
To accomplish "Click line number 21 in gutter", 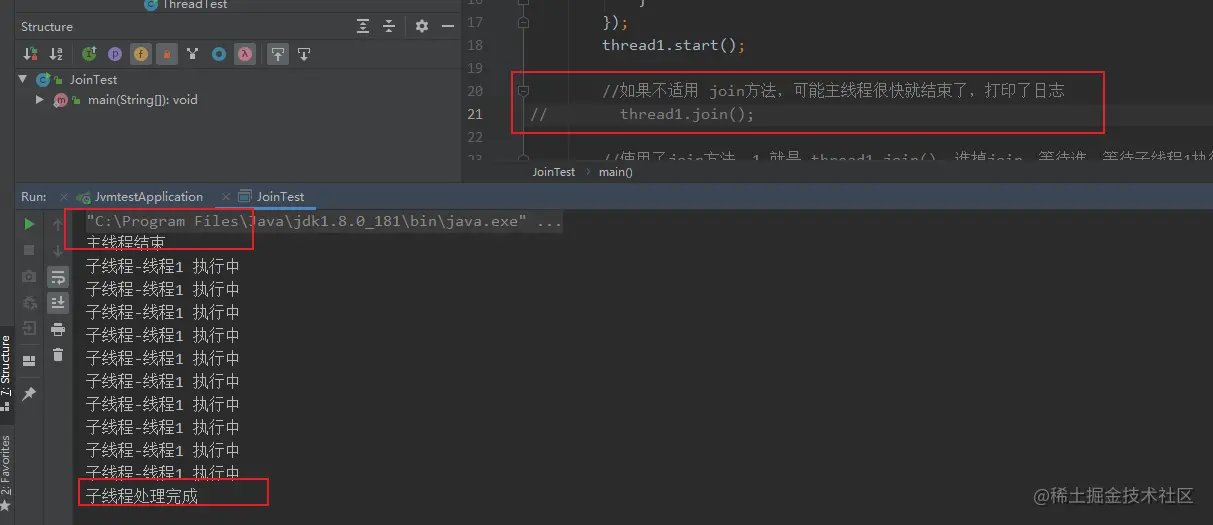I will 474,114.
